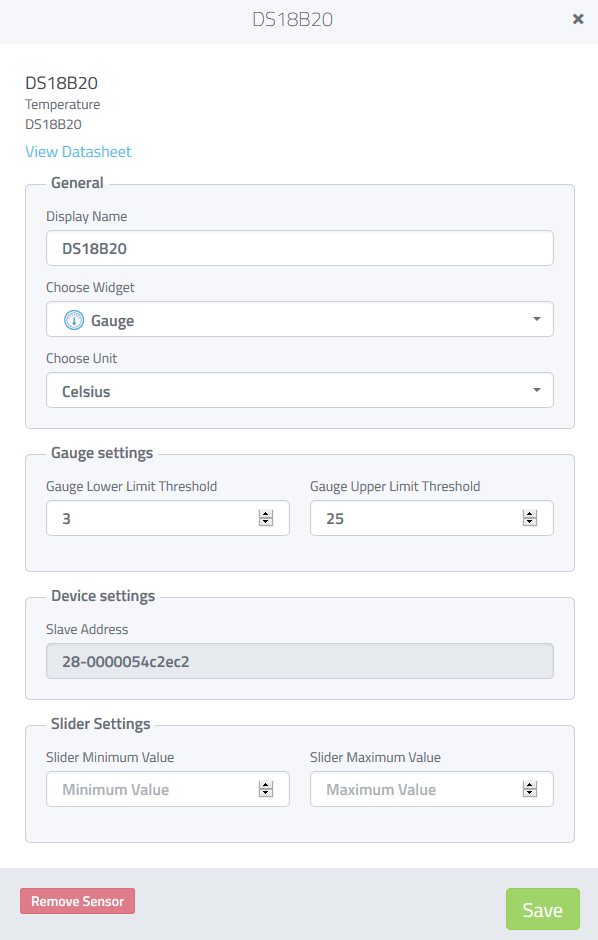Decrement the Slider Minimum Value spinner
The width and height of the screenshot is (598, 940).
coord(266,793)
